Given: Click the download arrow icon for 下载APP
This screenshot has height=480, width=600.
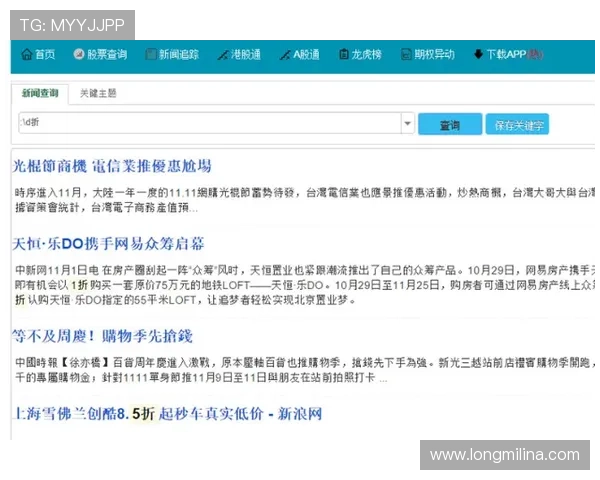Looking at the screenshot, I should click(478, 54).
